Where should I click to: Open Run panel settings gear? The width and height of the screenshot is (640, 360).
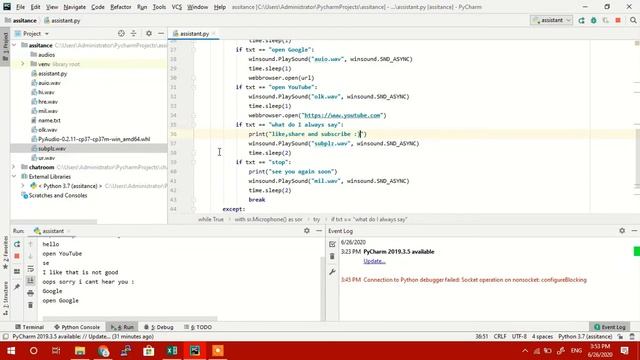[307, 231]
